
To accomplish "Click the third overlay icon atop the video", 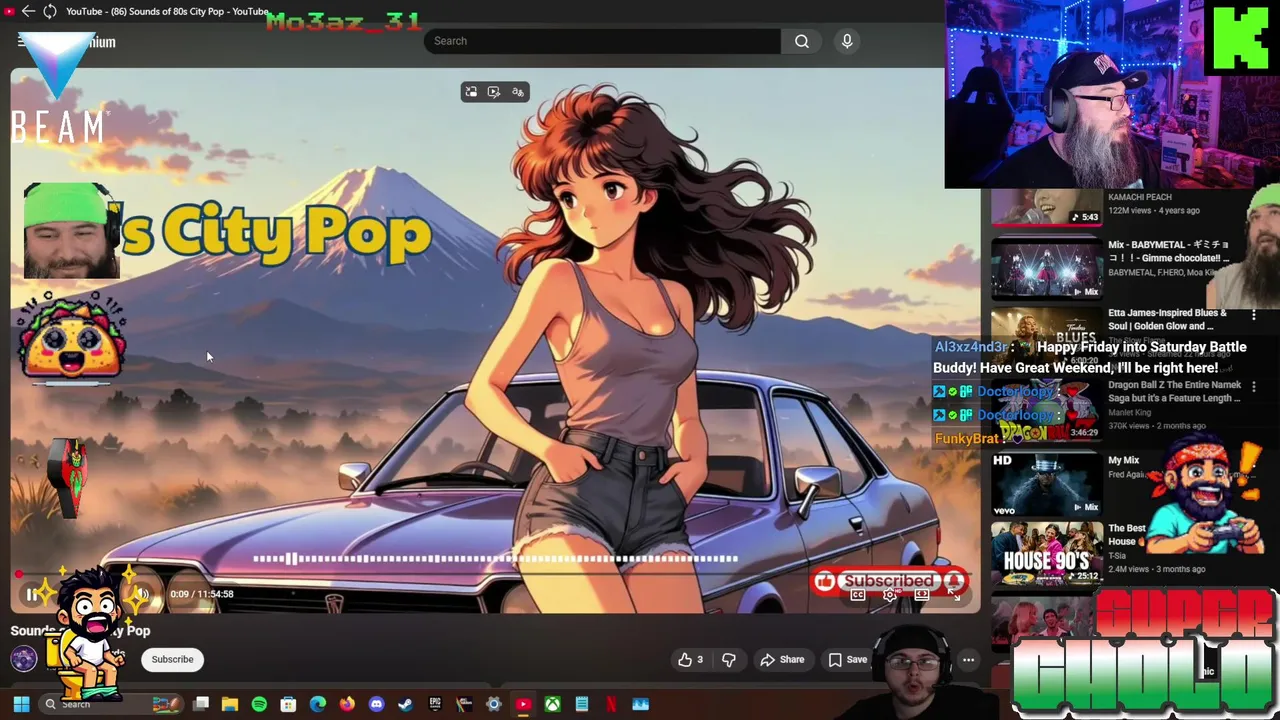I will 517,92.
